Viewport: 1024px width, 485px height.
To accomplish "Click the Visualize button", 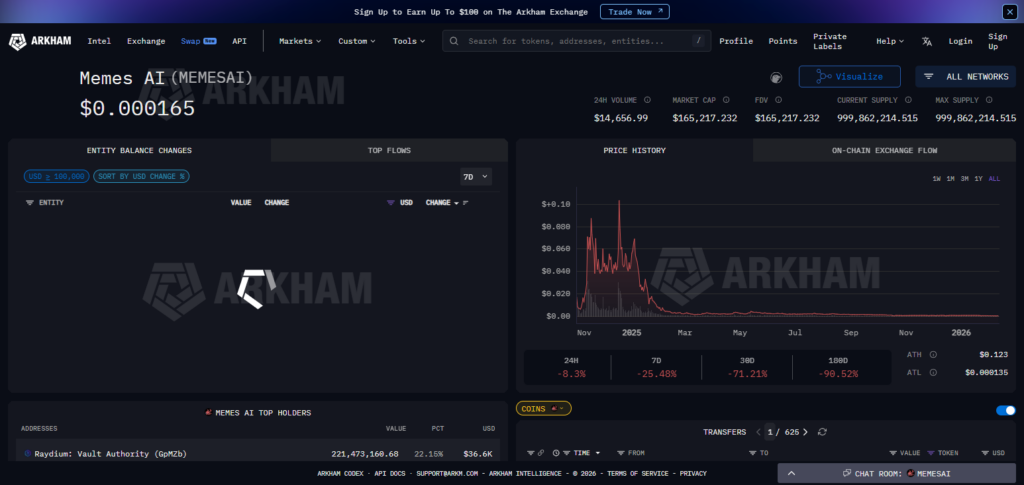I will [x=849, y=76].
